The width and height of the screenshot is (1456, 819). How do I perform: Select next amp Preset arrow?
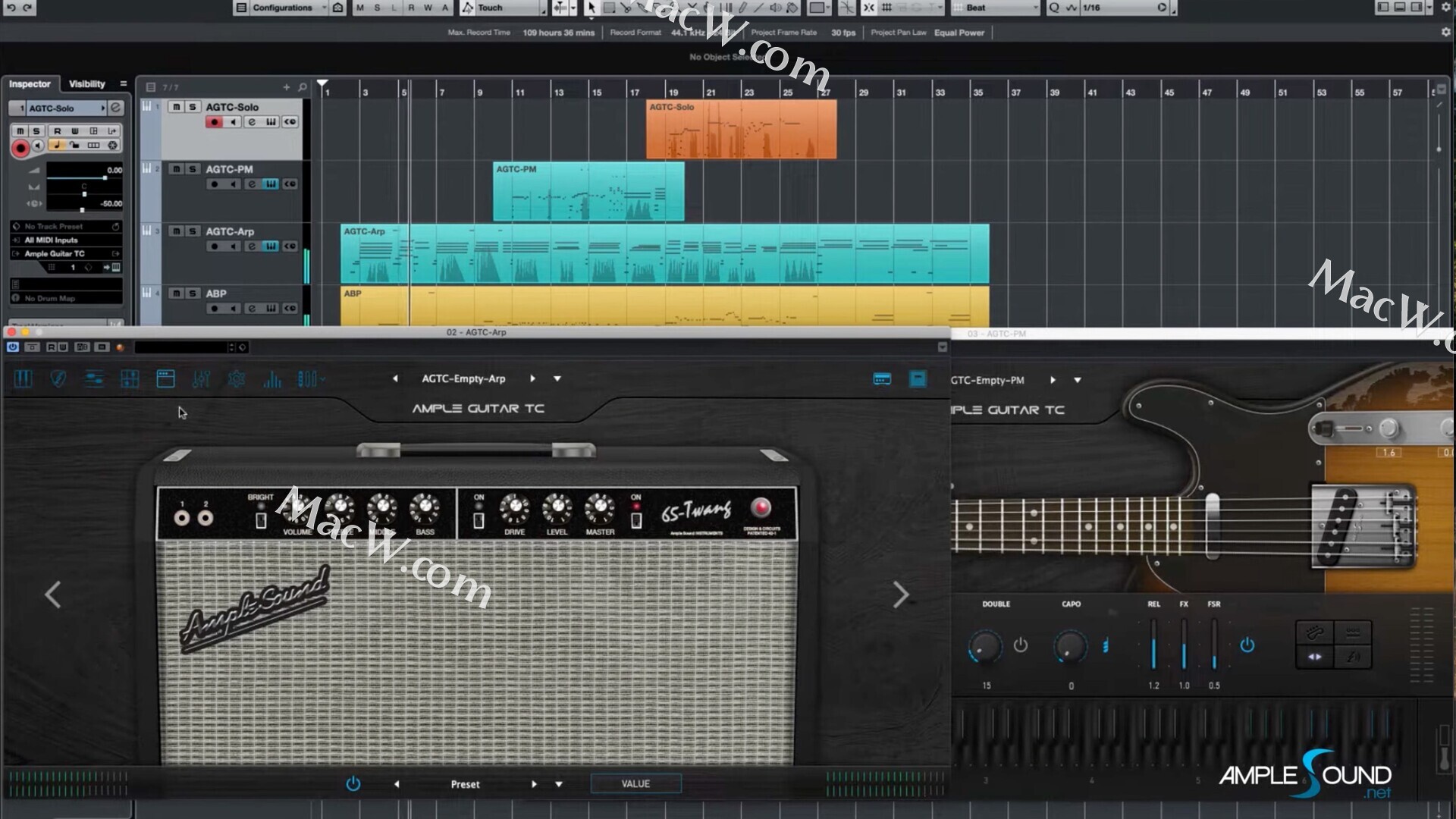point(534,784)
